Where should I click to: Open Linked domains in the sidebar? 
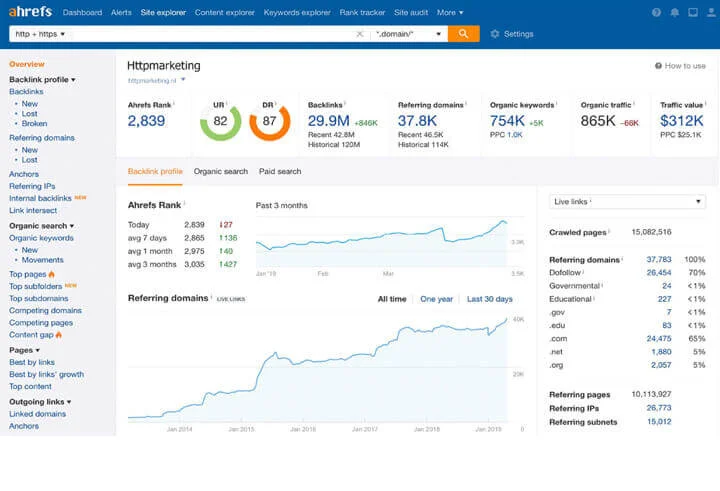tap(38, 414)
